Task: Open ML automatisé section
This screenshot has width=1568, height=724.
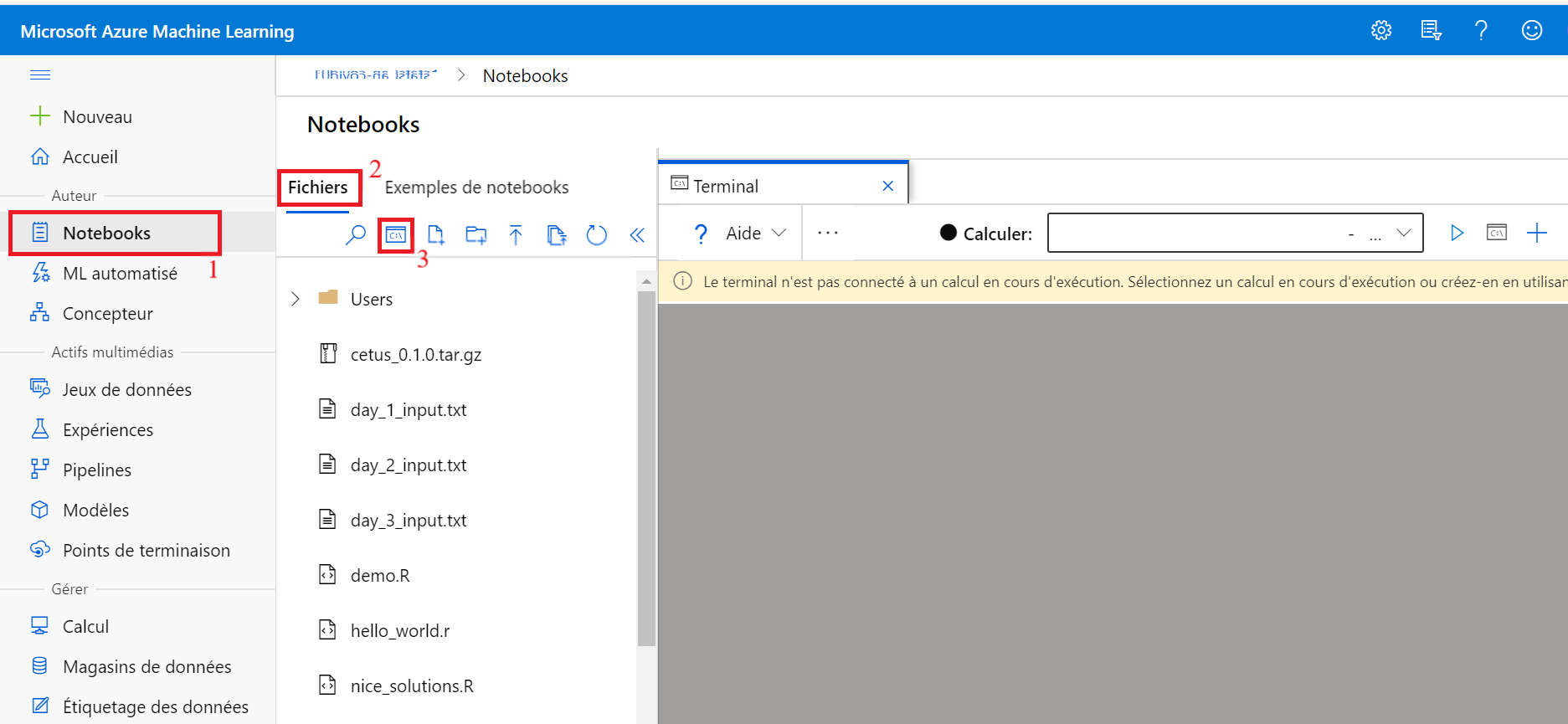Action: pyautogui.click(x=104, y=273)
